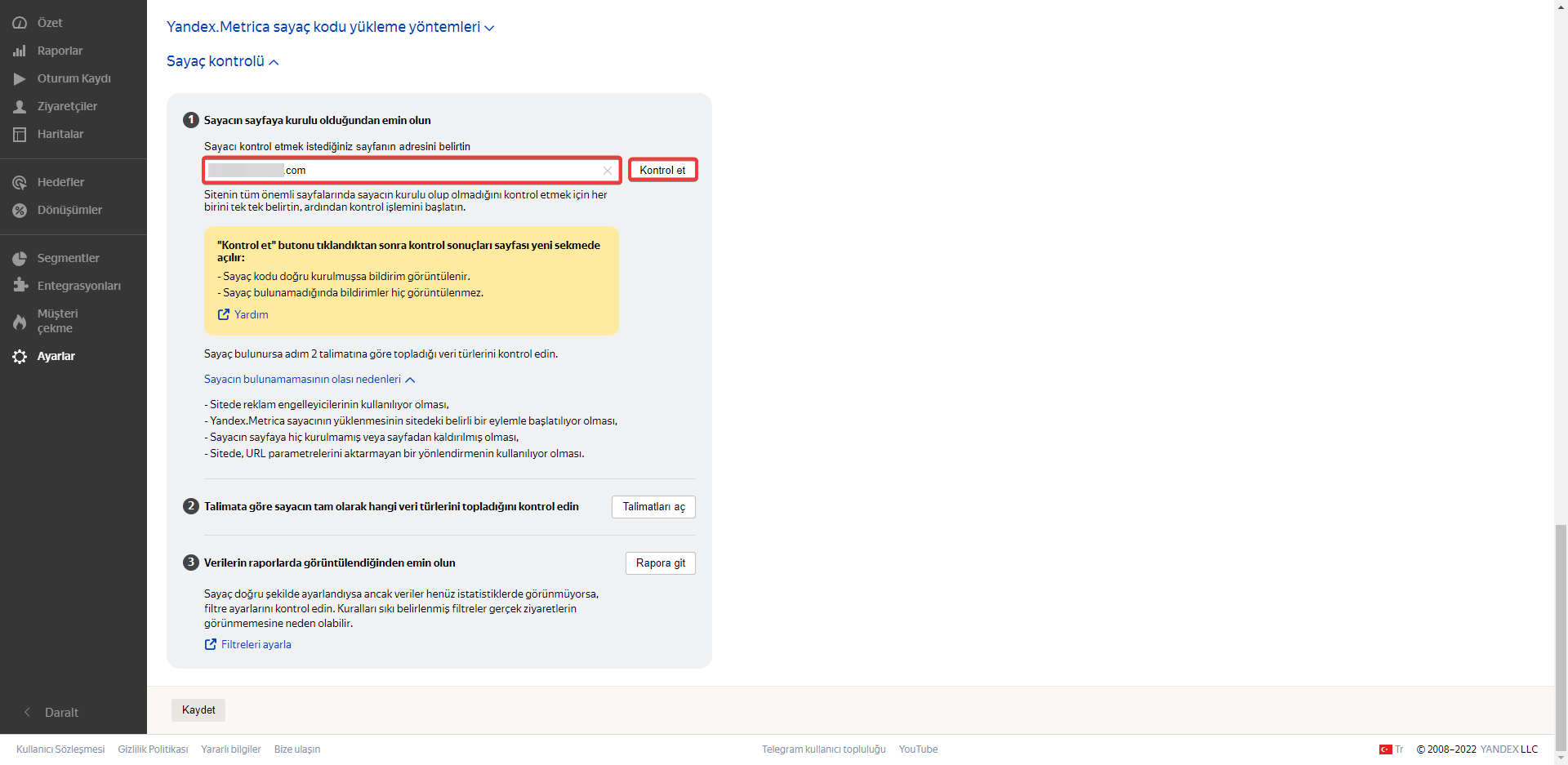Click the vertical scrollbar thumb

point(1561,637)
